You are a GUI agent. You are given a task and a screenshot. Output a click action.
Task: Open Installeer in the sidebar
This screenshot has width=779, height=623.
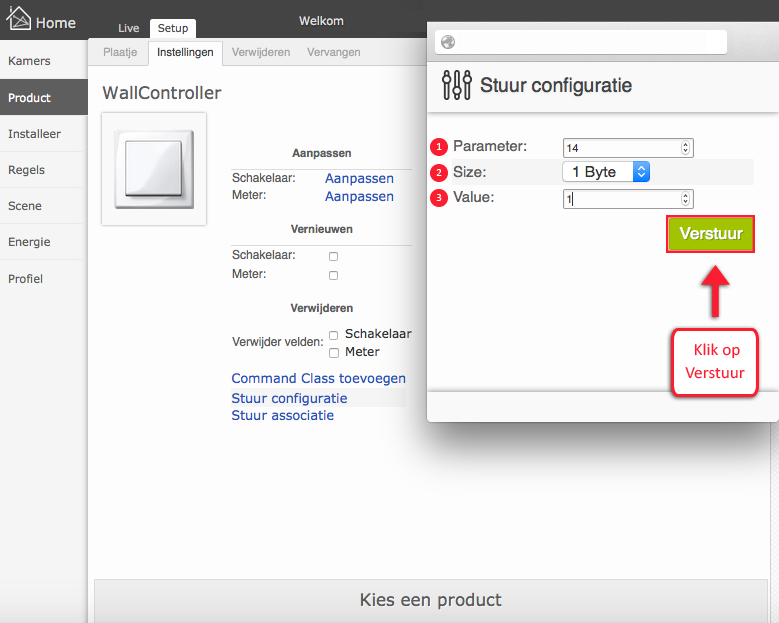click(x=44, y=134)
